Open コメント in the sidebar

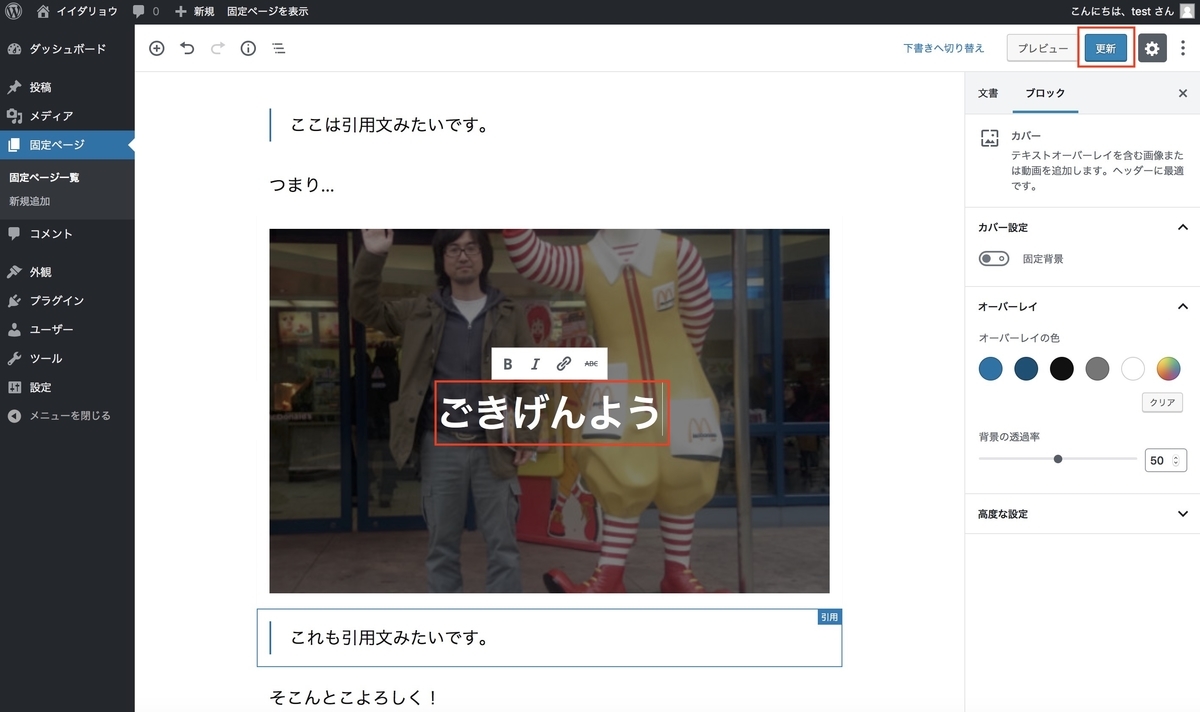(x=67, y=234)
